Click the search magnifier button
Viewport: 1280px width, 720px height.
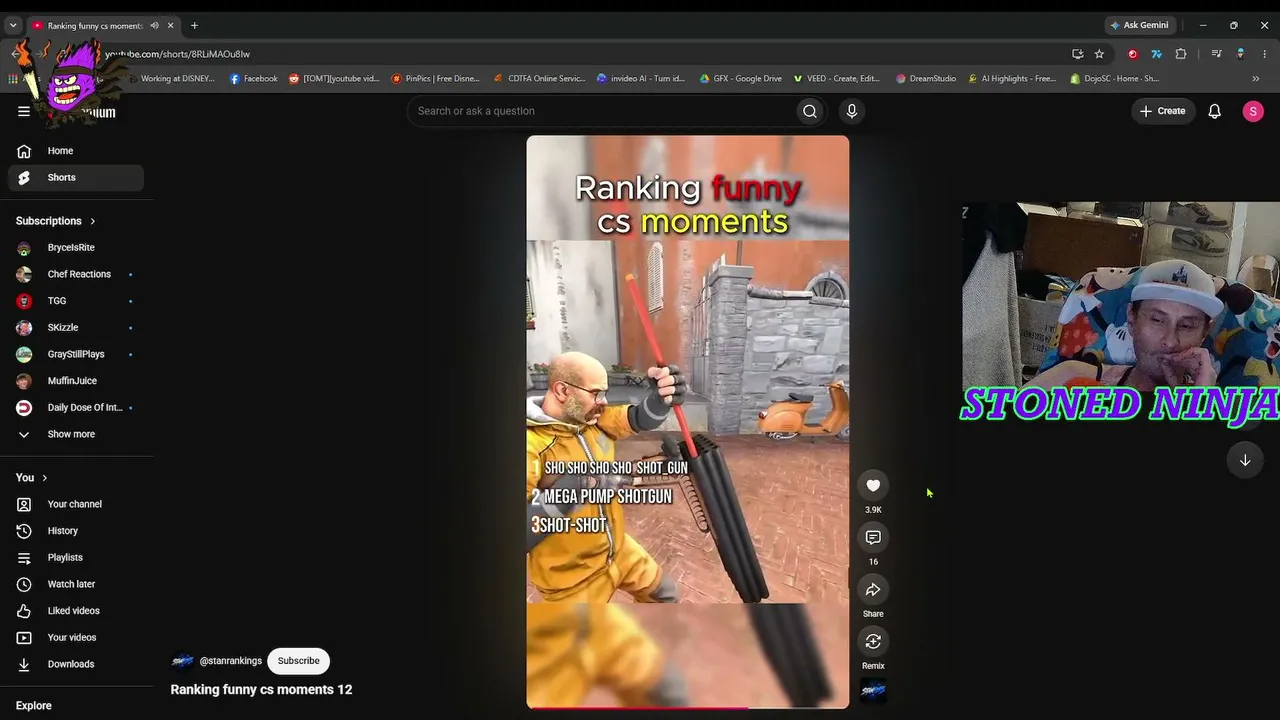click(x=810, y=111)
